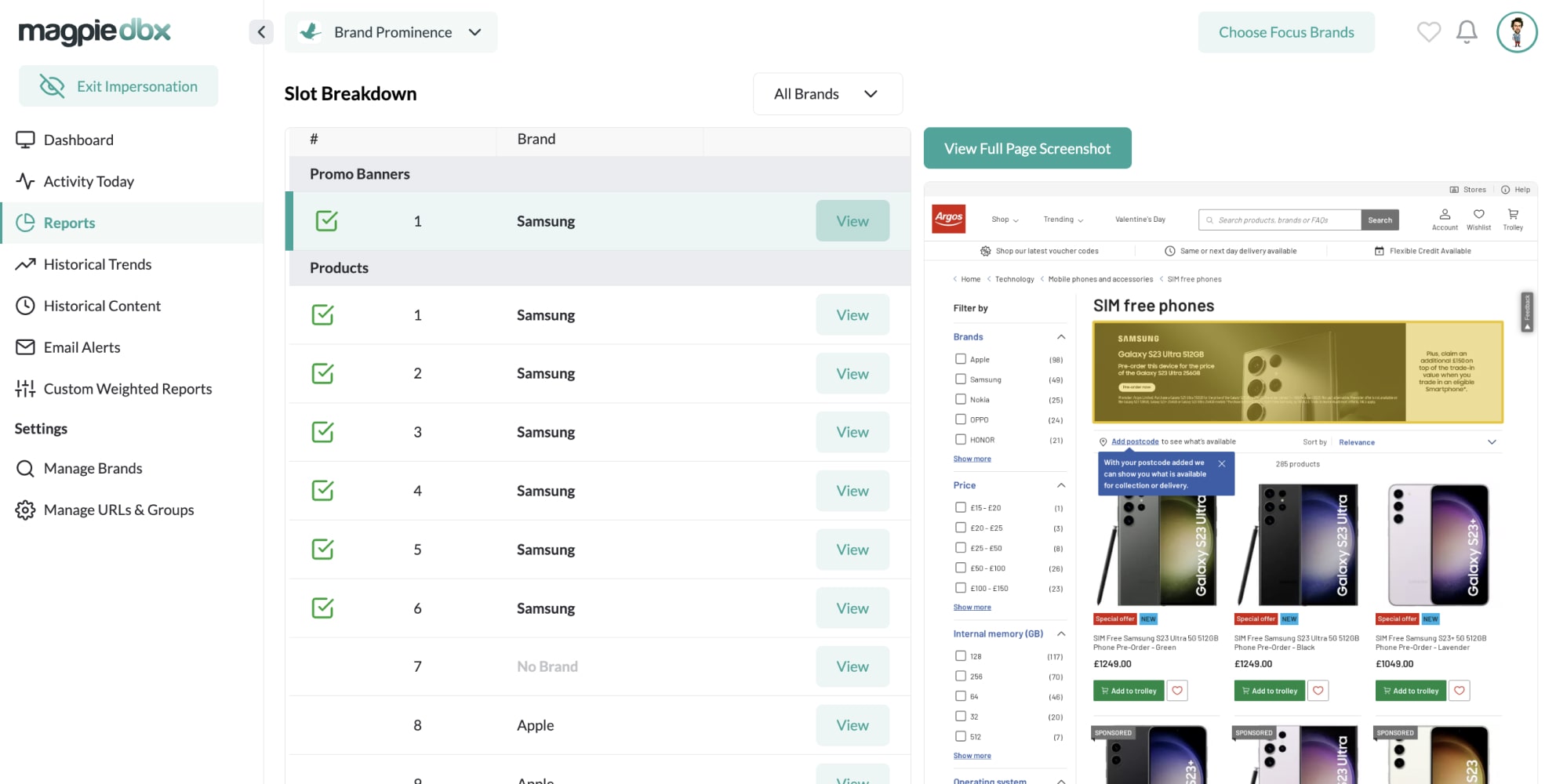
Task: Open the Sort by Relevance dropdown
Action: [x=1417, y=442]
